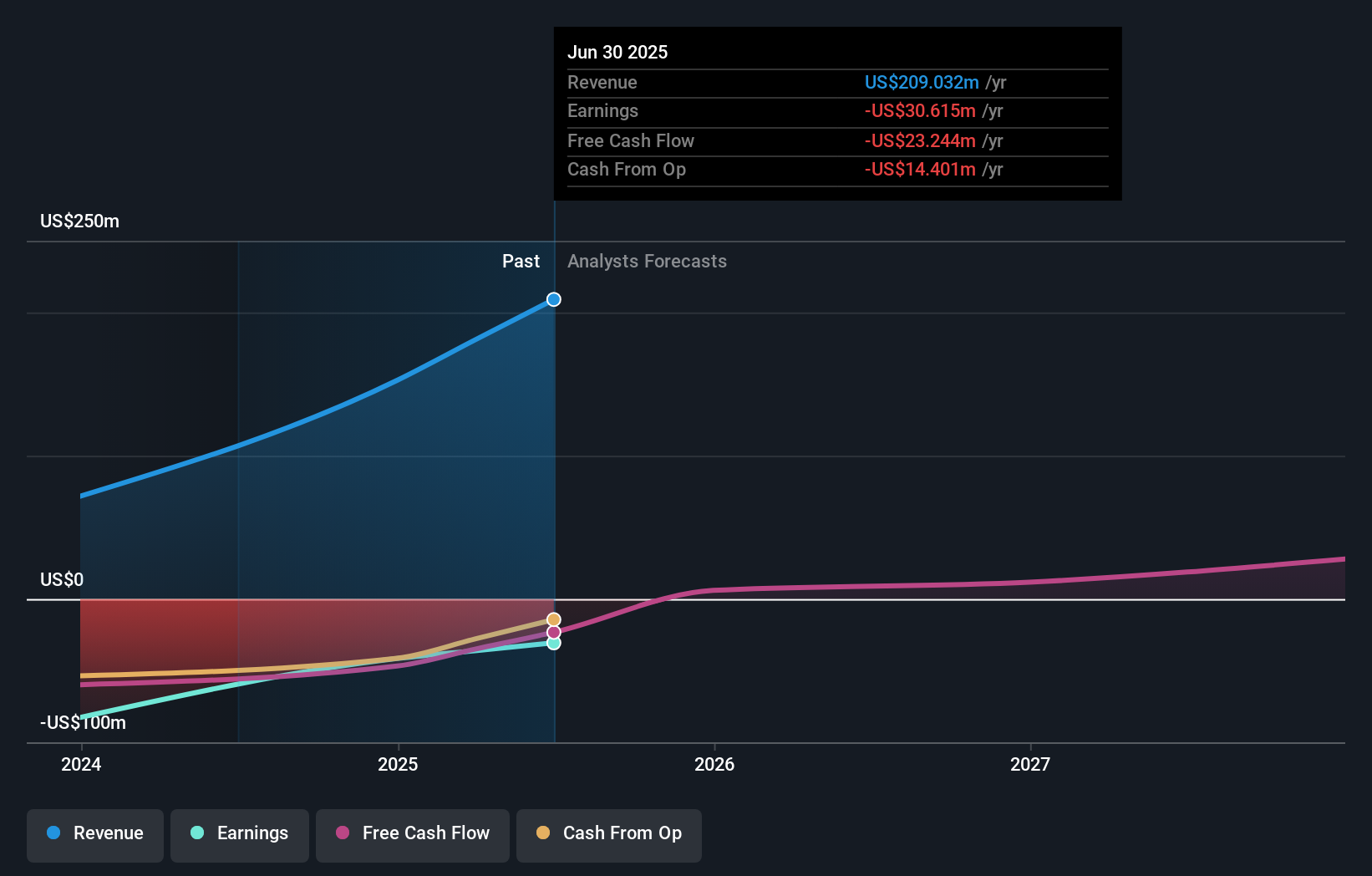The width and height of the screenshot is (1372, 876).
Task: Click the 2026 axis label
Action: (x=716, y=763)
